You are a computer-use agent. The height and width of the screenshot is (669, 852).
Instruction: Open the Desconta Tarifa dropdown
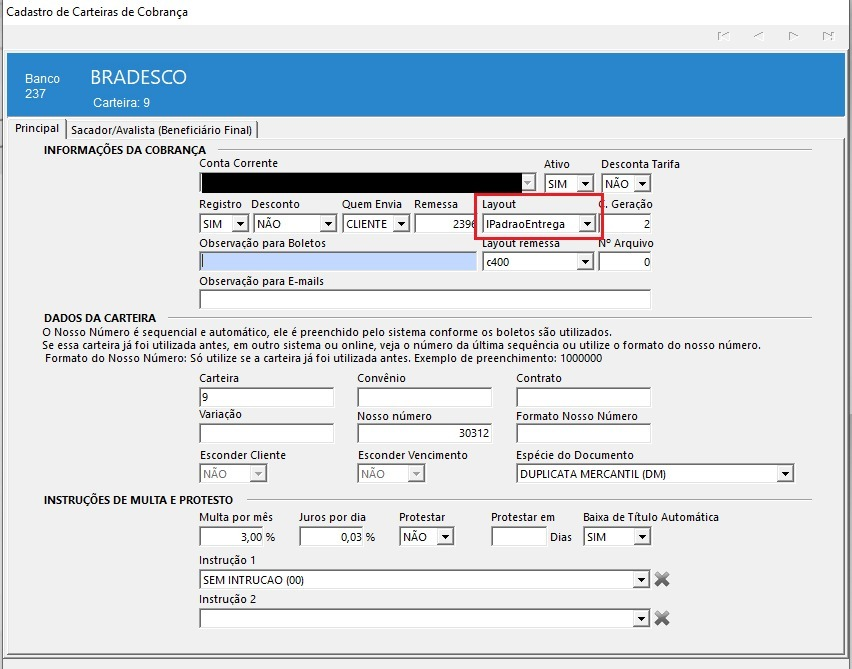click(642, 184)
